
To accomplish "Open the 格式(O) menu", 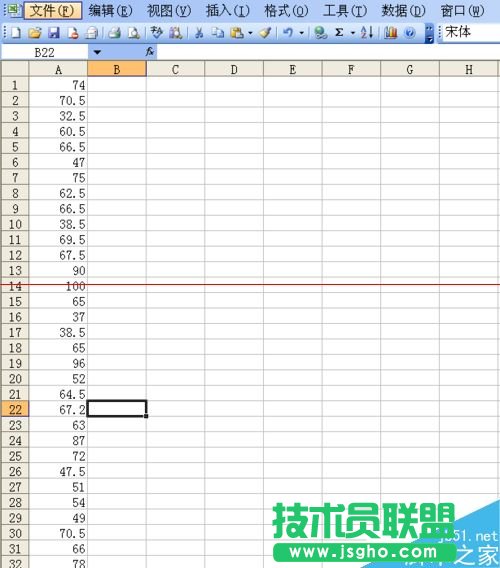I will click(286, 11).
